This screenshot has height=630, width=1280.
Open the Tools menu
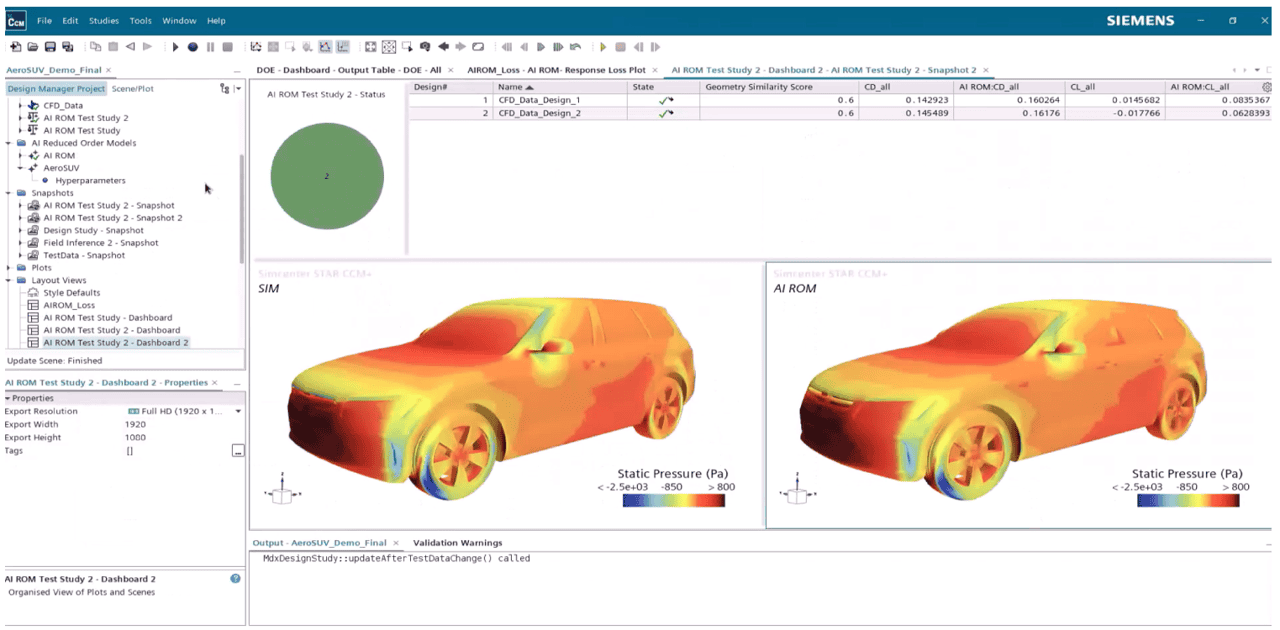tap(141, 20)
